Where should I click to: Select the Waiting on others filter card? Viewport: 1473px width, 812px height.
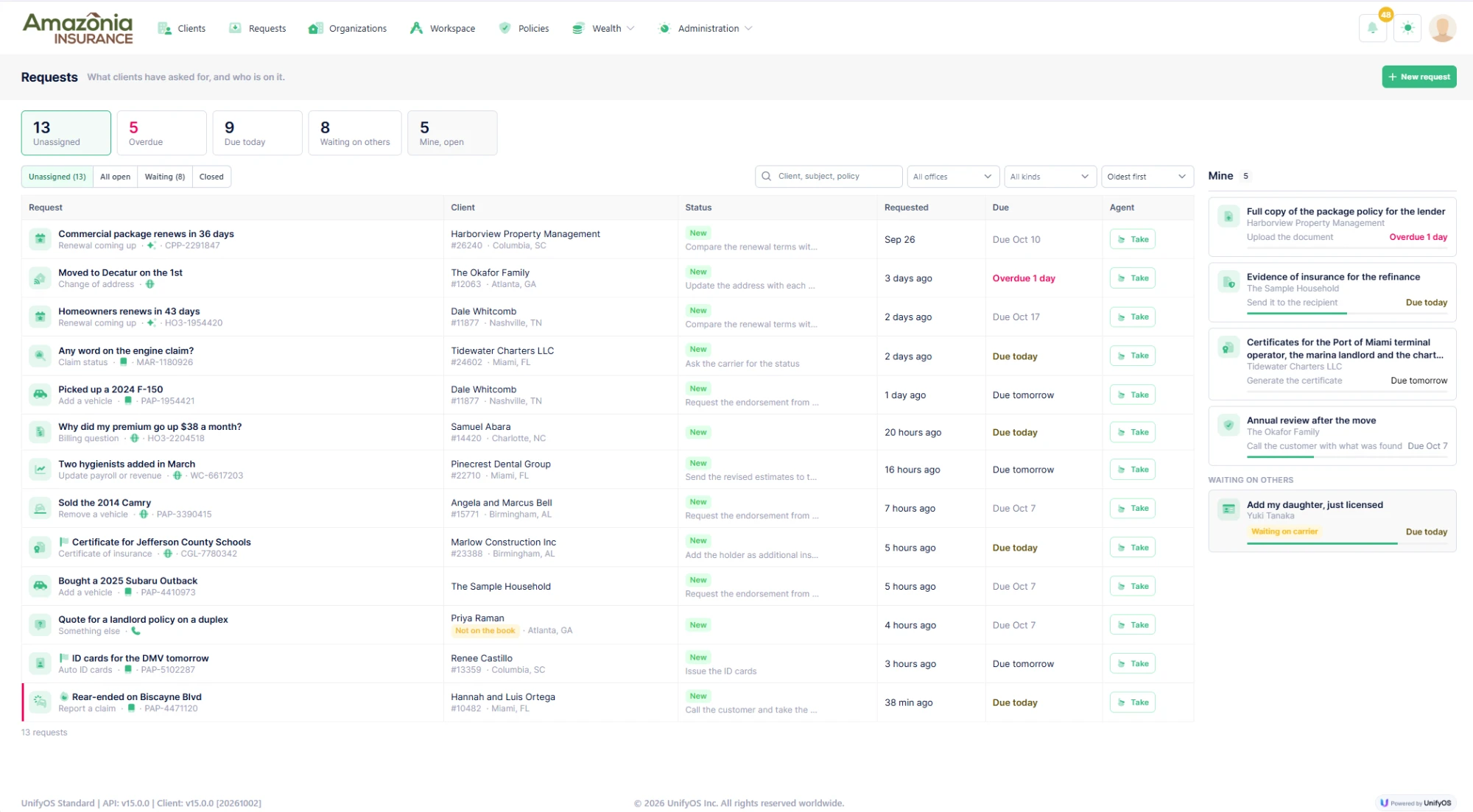tap(355, 133)
